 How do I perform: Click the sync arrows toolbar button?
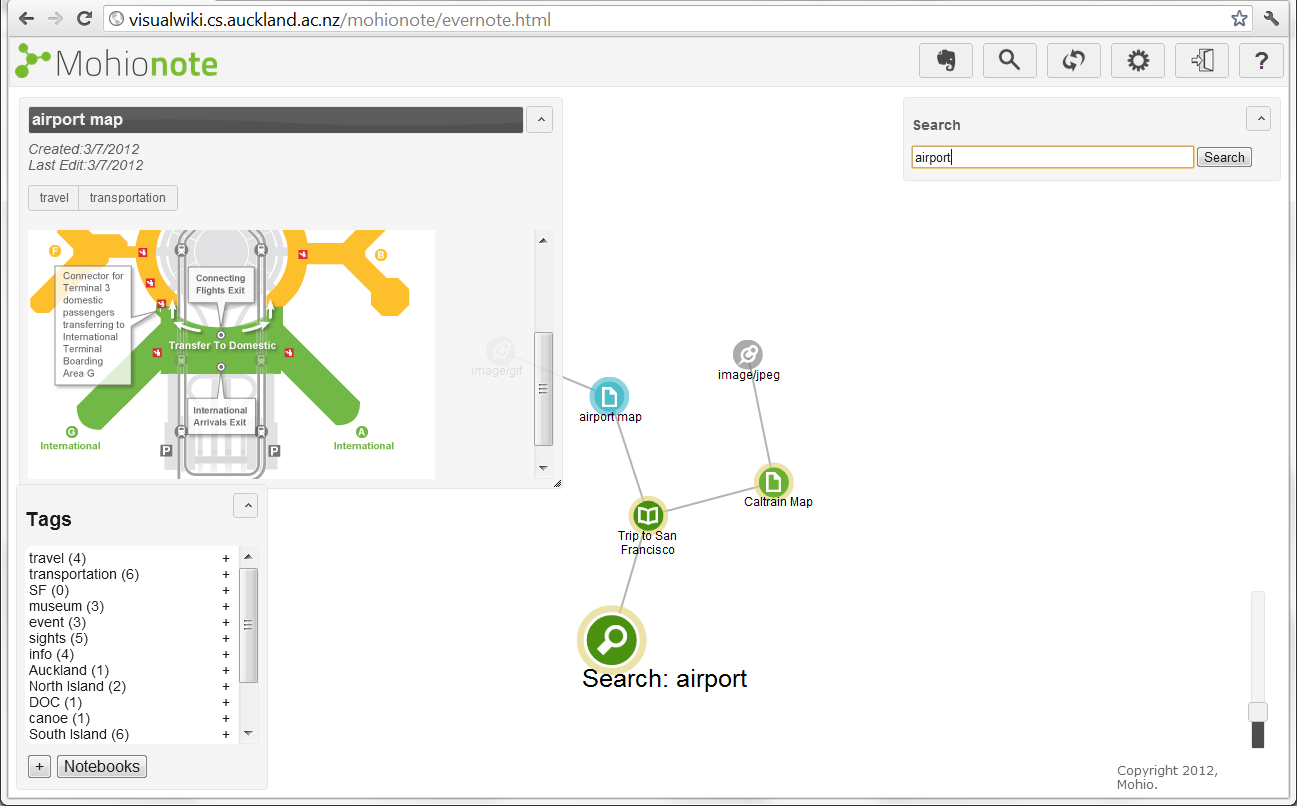pyautogui.click(x=1074, y=61)
